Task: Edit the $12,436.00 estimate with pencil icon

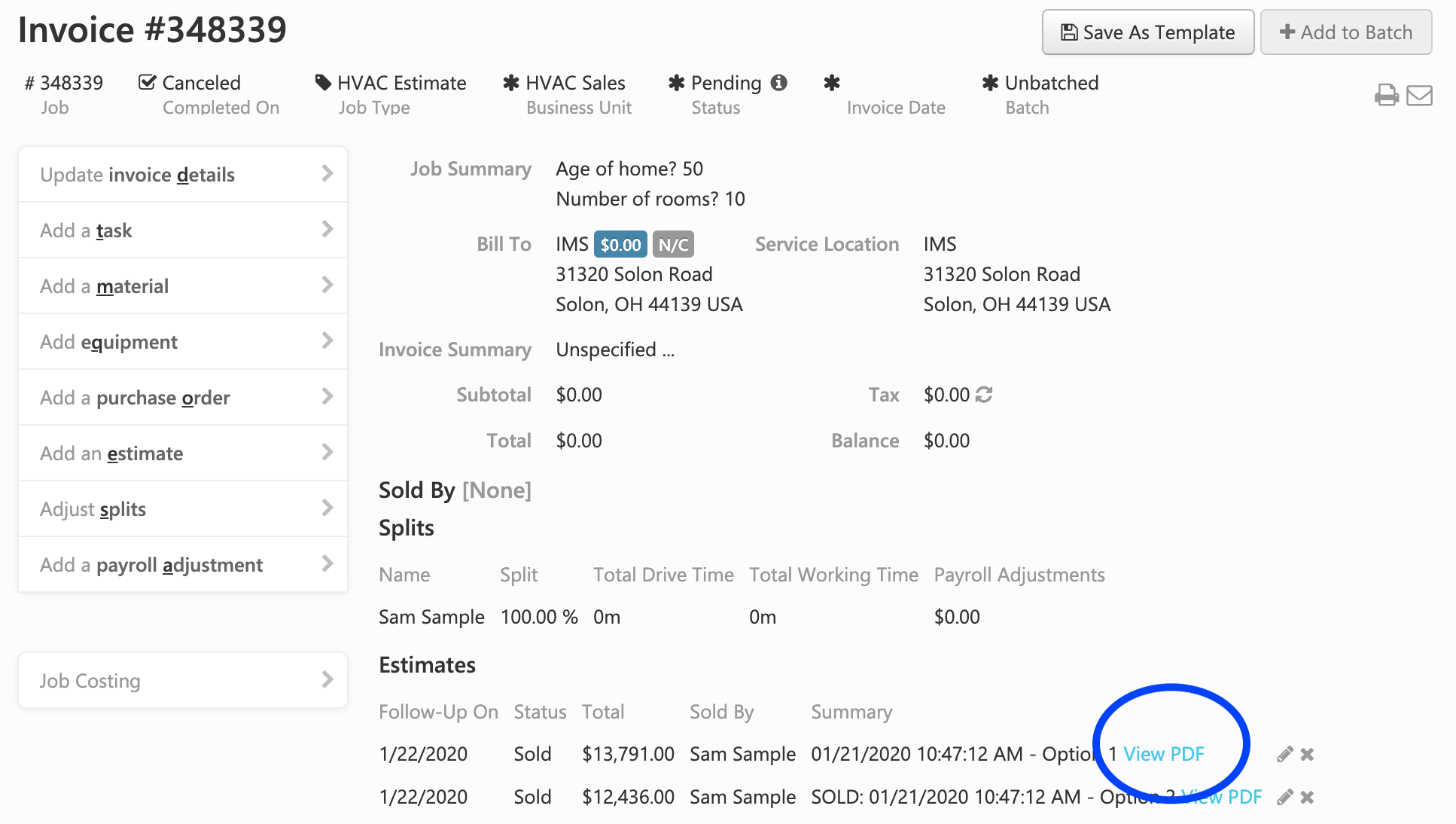Action: click(x=1284, y=797)
